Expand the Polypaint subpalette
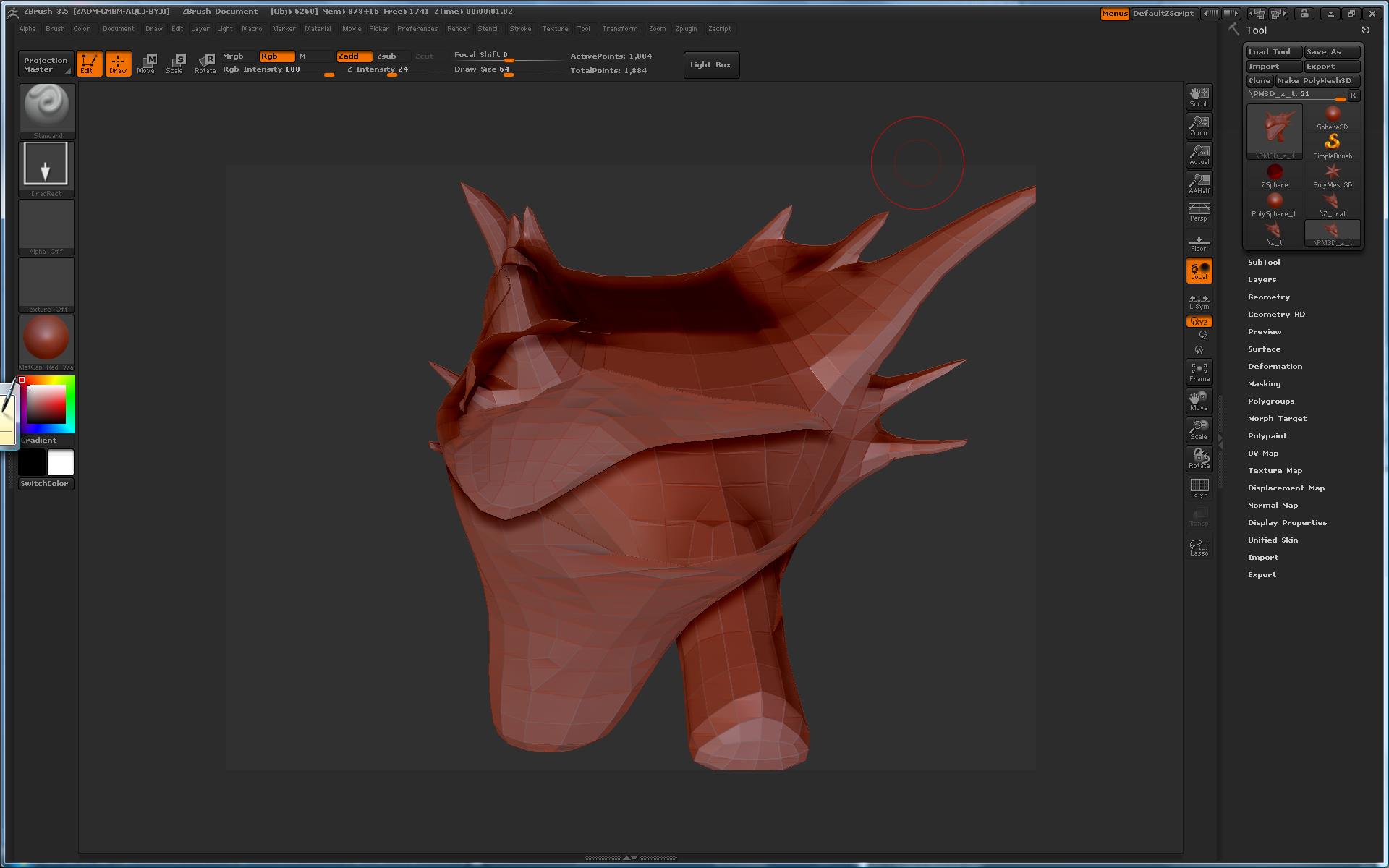This screenshot has width=1389, height=868. (x=1267, y=435)
